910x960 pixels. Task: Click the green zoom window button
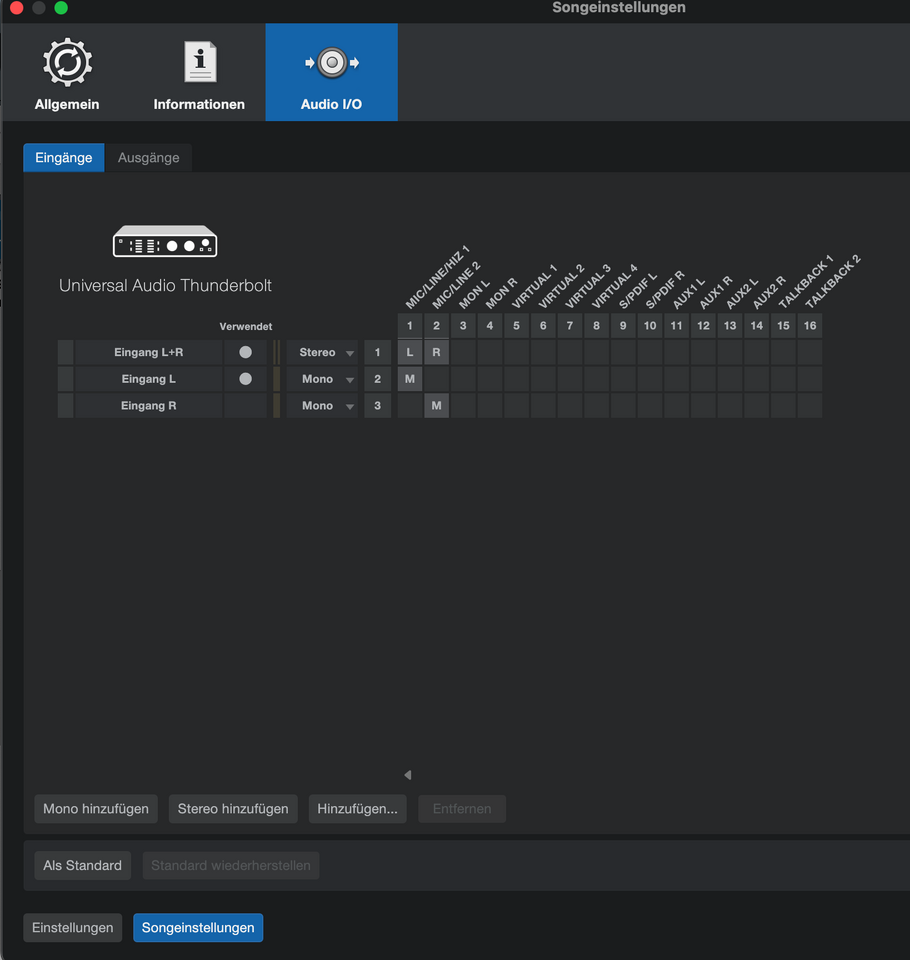point(61,7)
